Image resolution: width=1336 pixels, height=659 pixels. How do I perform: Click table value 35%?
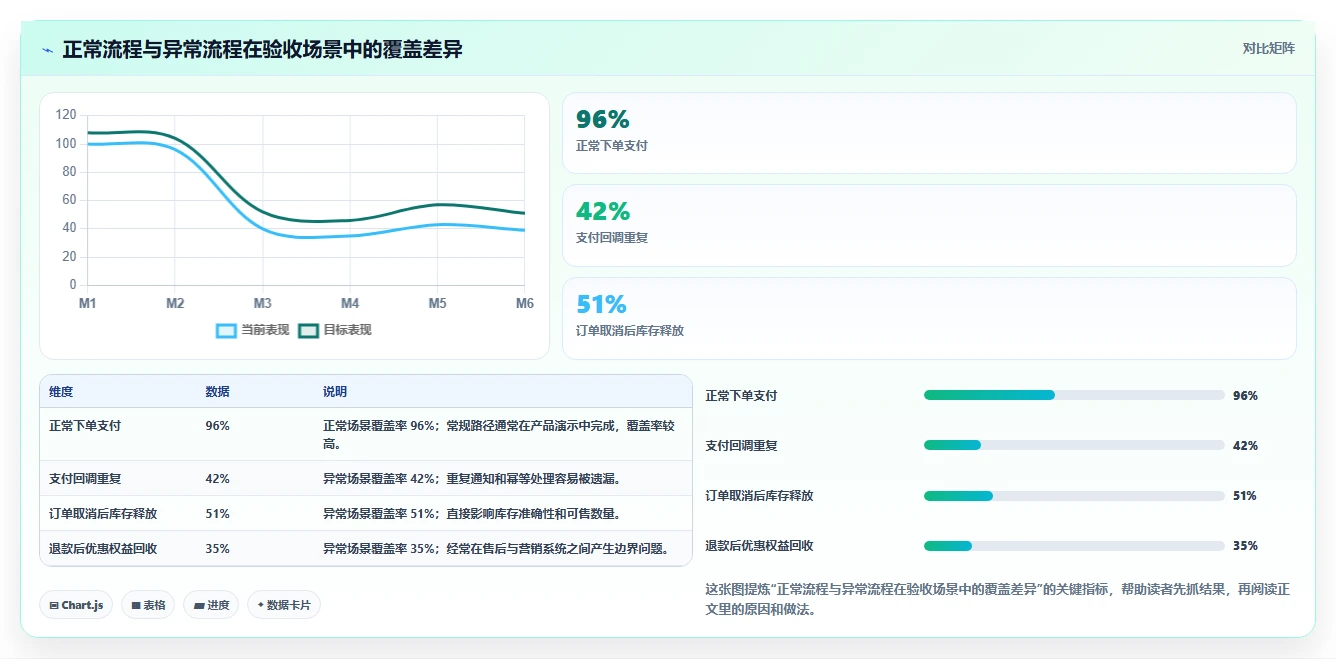click(217, 549)
